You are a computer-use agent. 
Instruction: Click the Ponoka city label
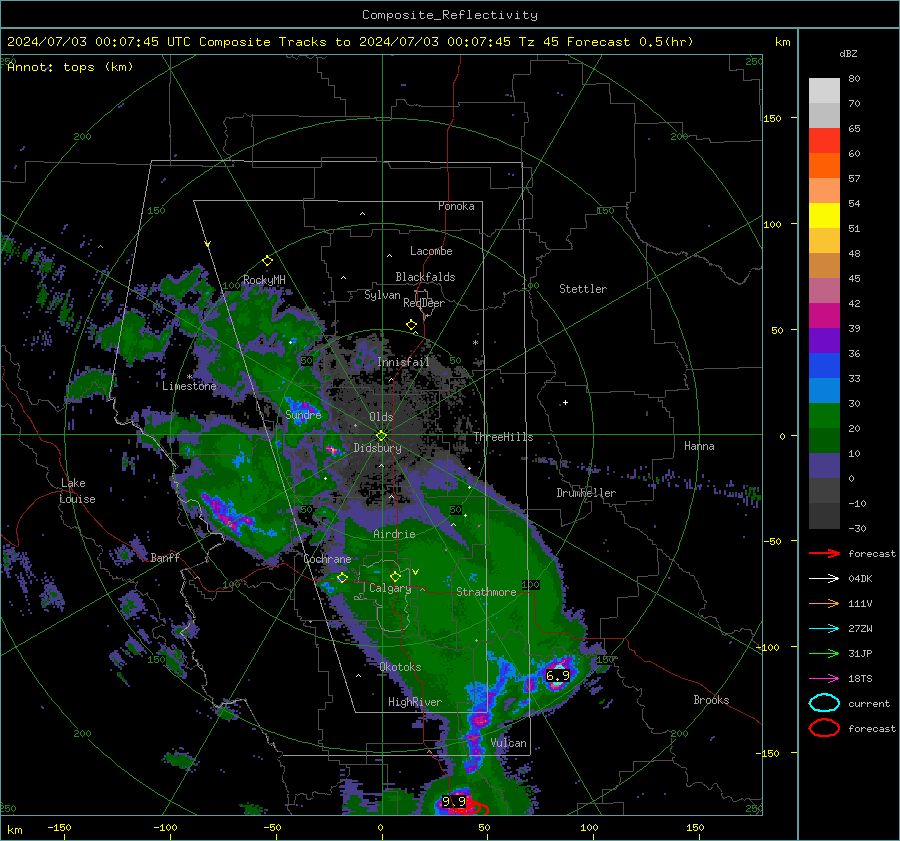(x=456, y=206)
